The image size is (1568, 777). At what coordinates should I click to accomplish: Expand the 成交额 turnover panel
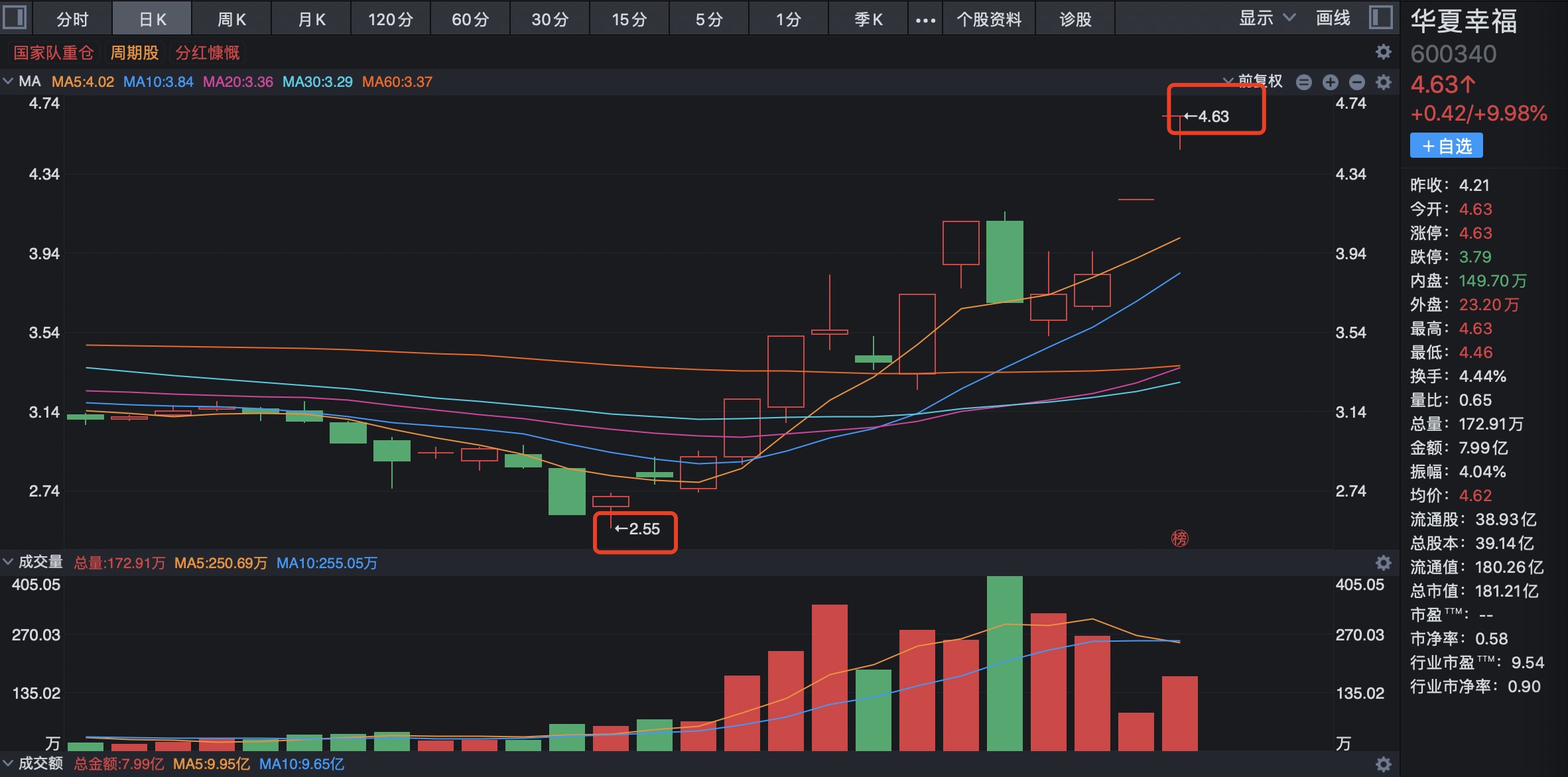9,763
